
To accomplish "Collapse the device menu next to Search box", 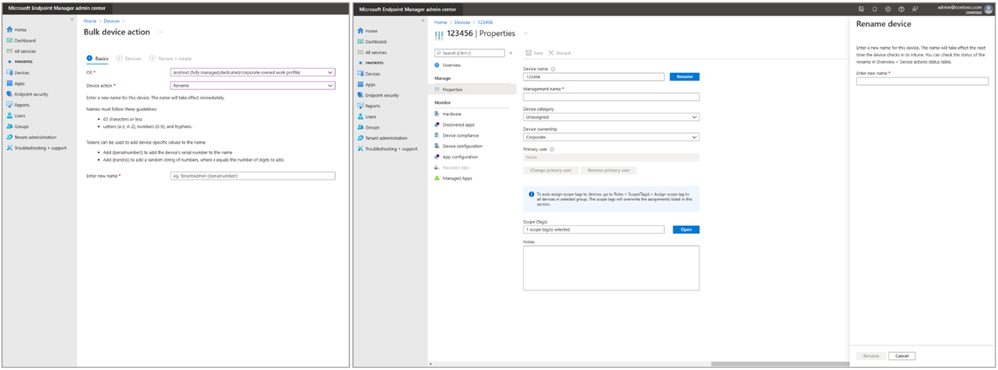I will (x=510, y=53).
